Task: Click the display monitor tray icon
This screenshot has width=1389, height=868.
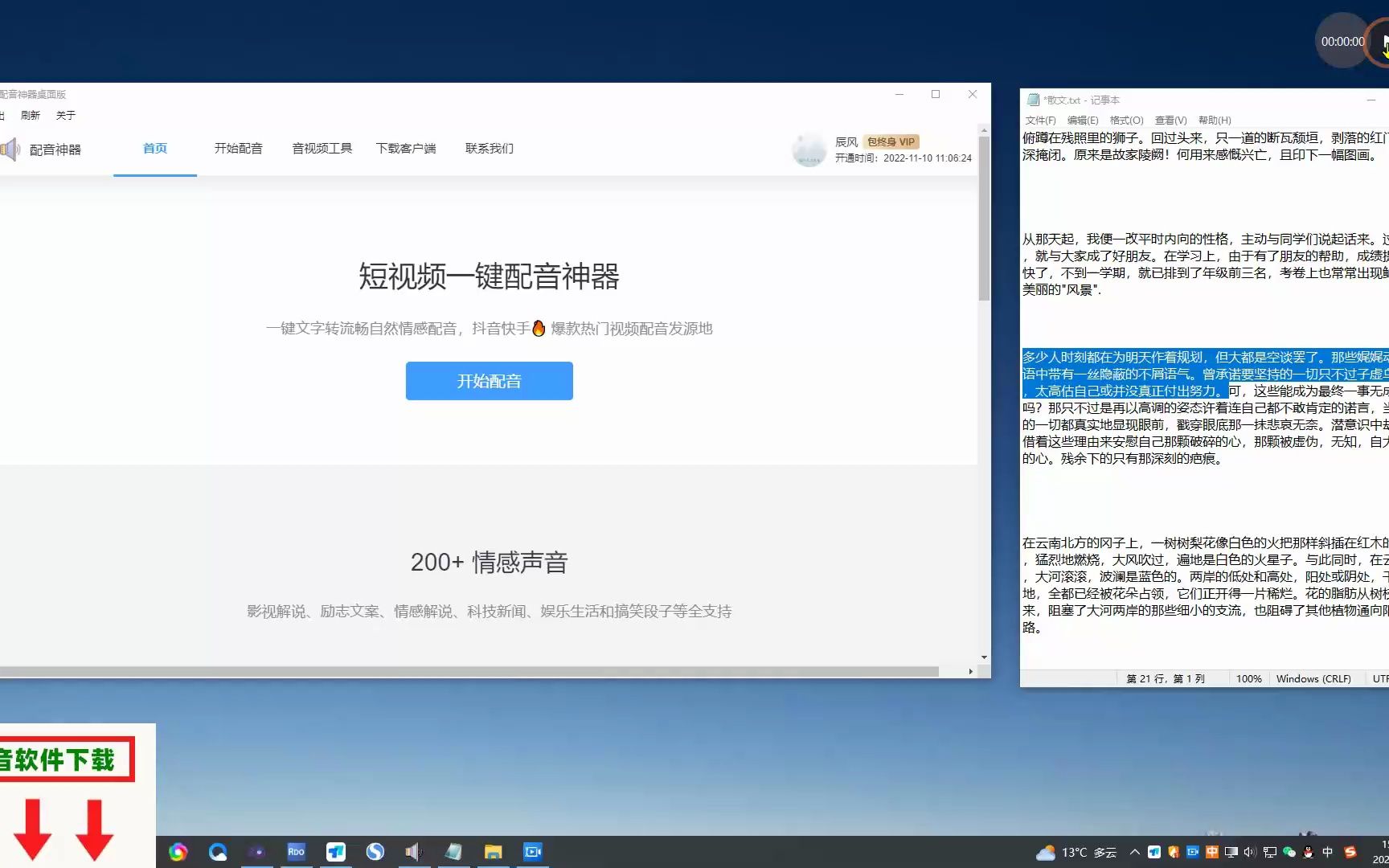Action: pyautogui.click(x=1231, y=853)
